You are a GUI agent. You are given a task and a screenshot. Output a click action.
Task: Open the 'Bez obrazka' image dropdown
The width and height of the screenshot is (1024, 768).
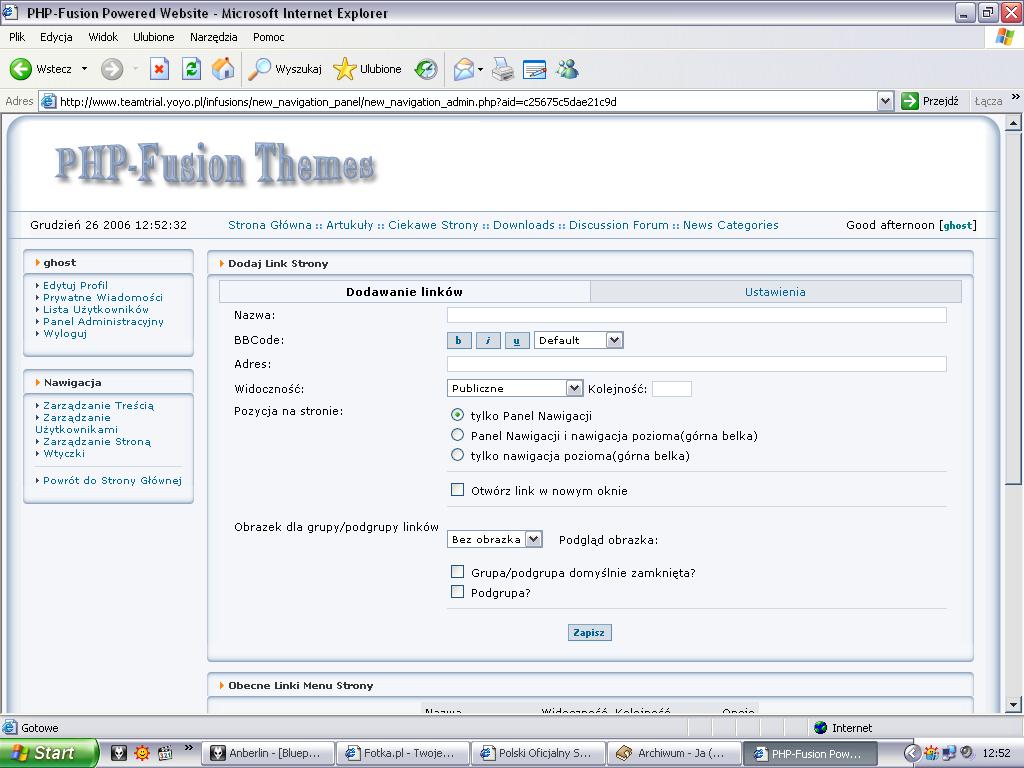point(494,539)
